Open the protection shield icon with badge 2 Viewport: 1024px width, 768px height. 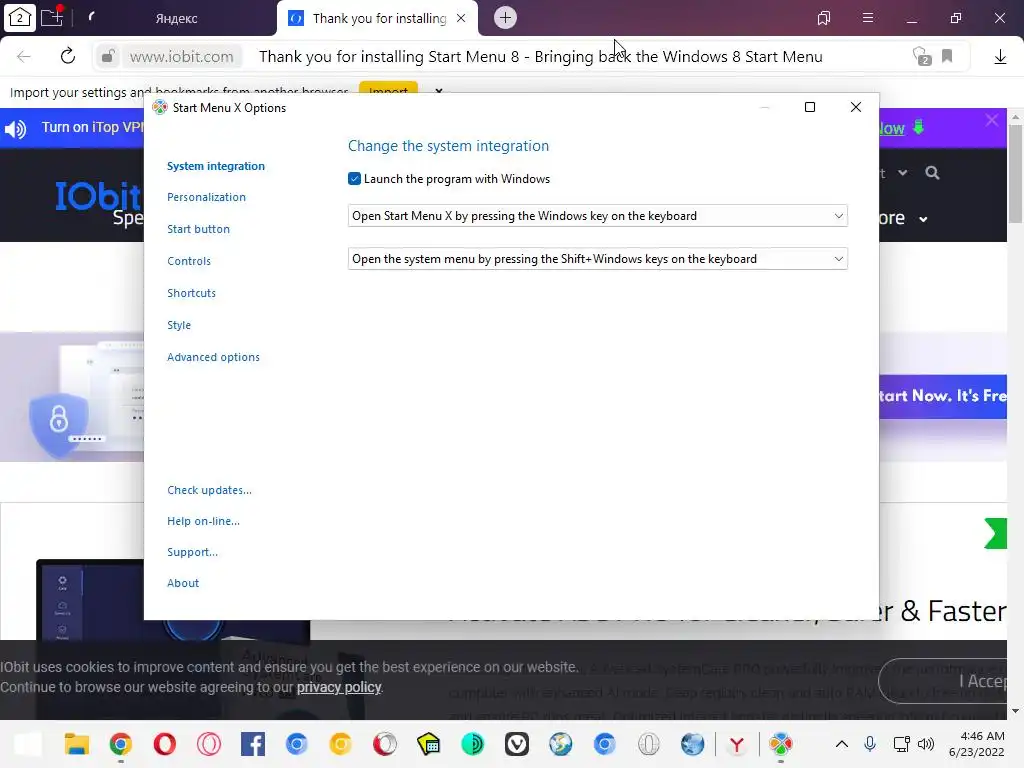(x=921, y=56)
